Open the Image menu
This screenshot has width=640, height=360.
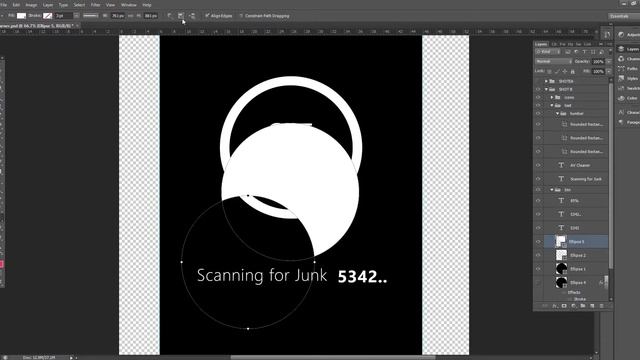(x=31, y=5)
